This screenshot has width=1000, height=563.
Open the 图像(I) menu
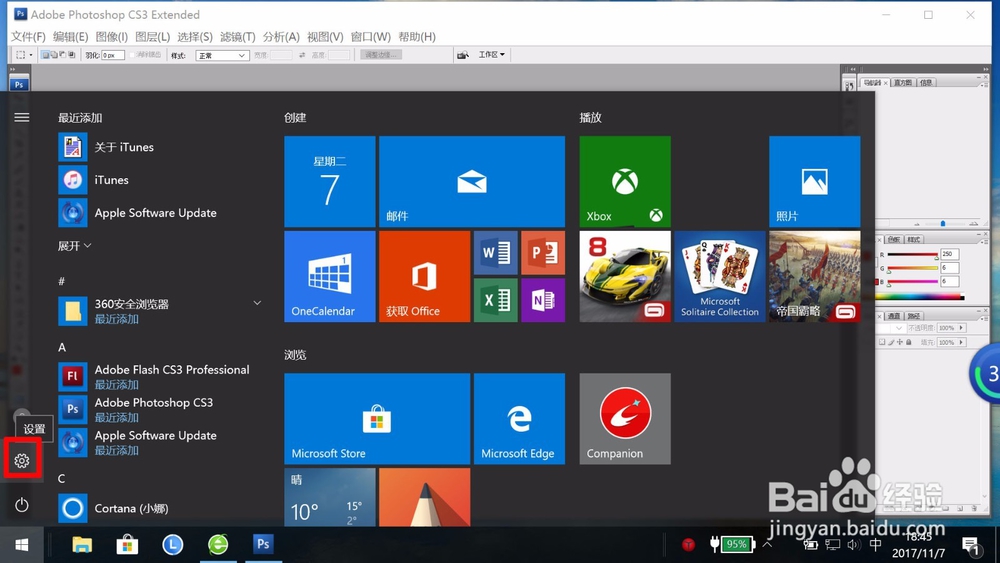(112, 37)
